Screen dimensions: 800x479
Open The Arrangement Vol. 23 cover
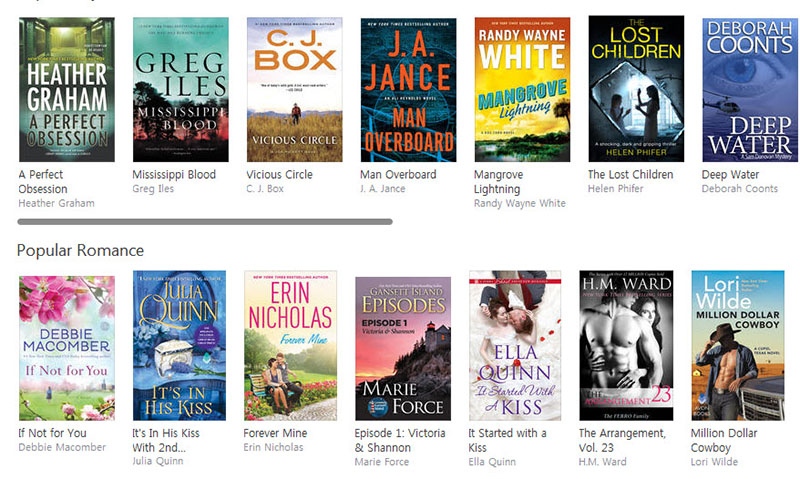click(x=626, y=345)
